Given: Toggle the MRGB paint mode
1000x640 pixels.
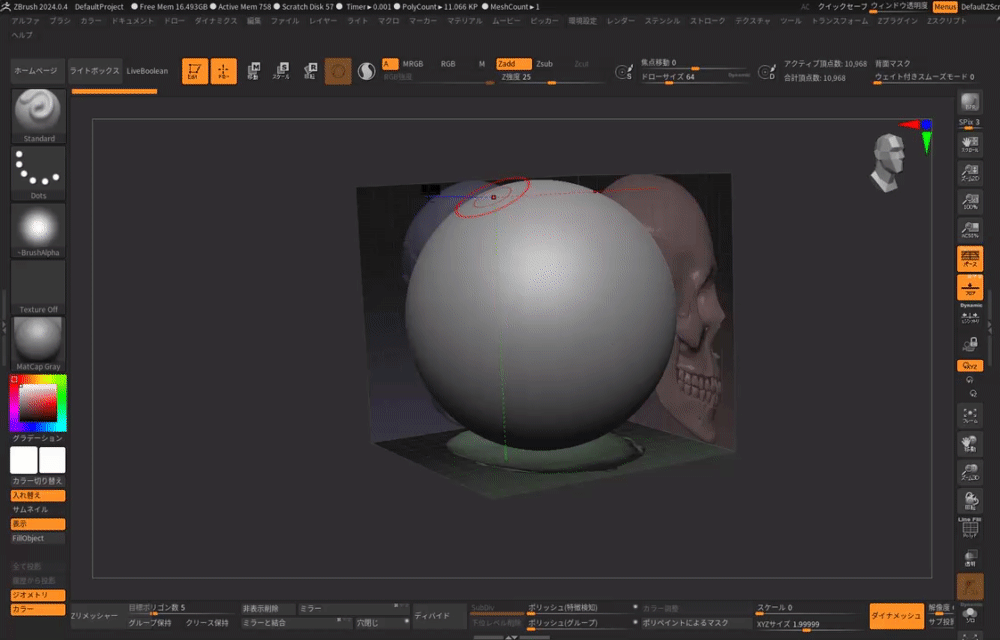Looking at the screenshot, I should 412,64.
